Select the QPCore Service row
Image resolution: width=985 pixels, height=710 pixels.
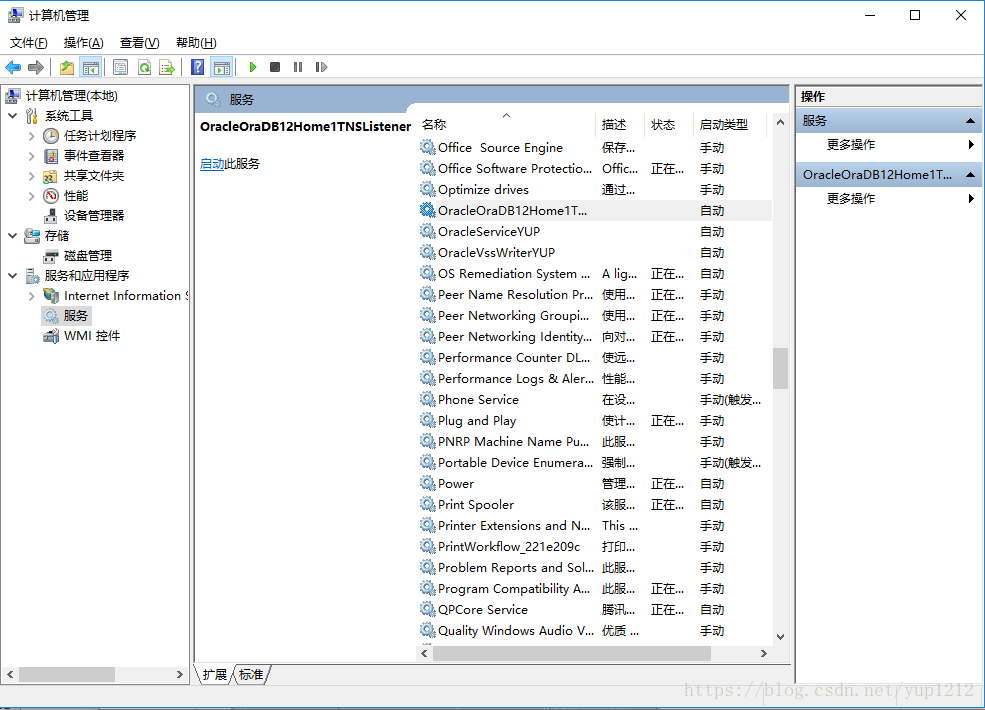594,609
